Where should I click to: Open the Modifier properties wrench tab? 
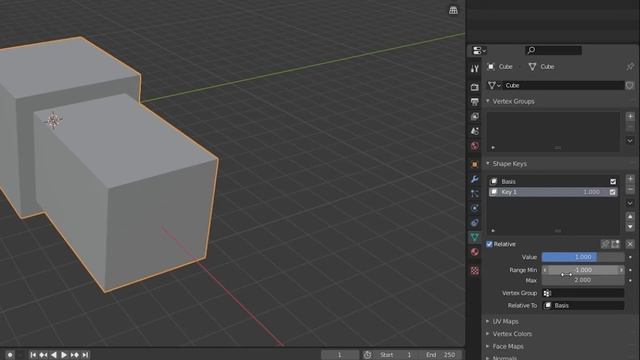click(x=474, y=179)
